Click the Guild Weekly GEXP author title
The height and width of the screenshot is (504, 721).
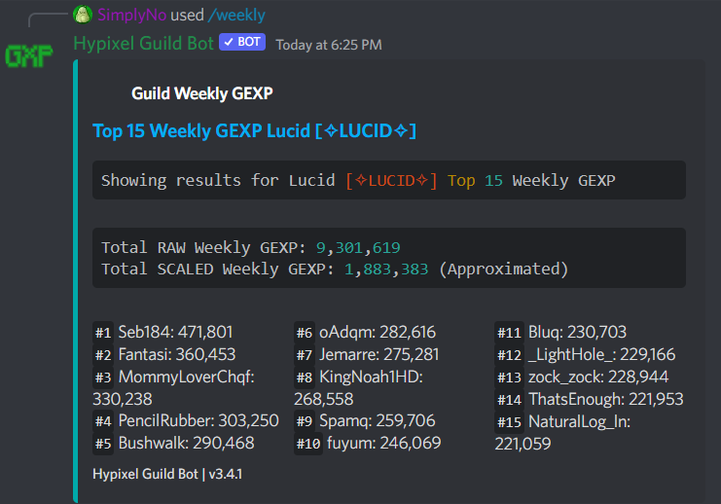click(202, 93)
